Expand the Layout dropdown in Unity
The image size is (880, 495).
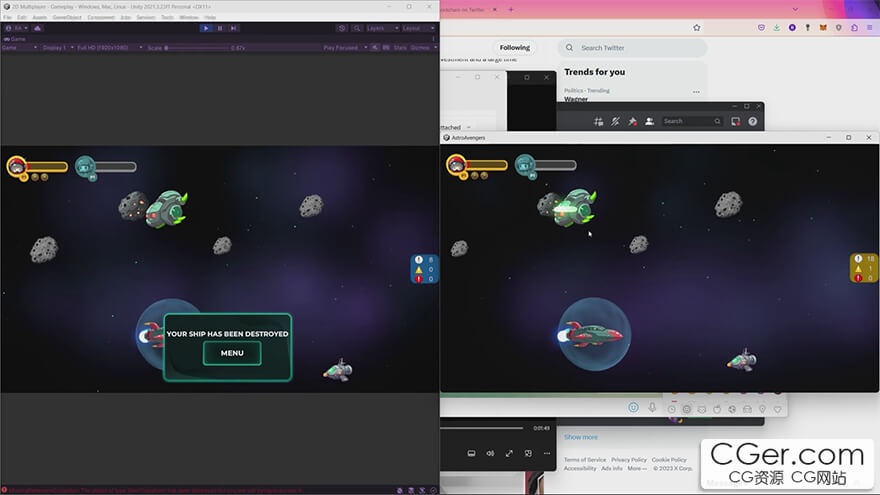(x=419, y=28)
